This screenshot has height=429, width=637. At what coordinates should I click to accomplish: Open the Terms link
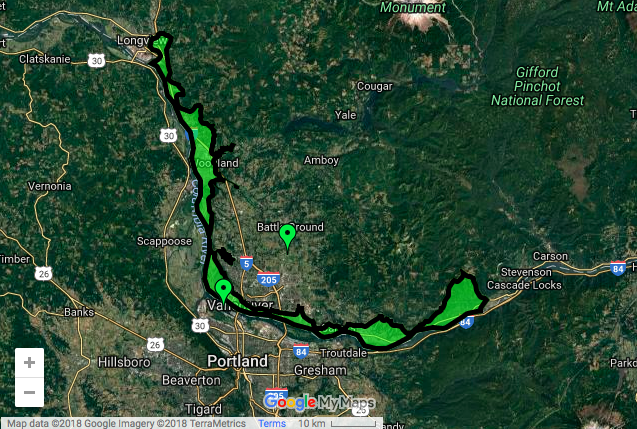coord(272,423)
